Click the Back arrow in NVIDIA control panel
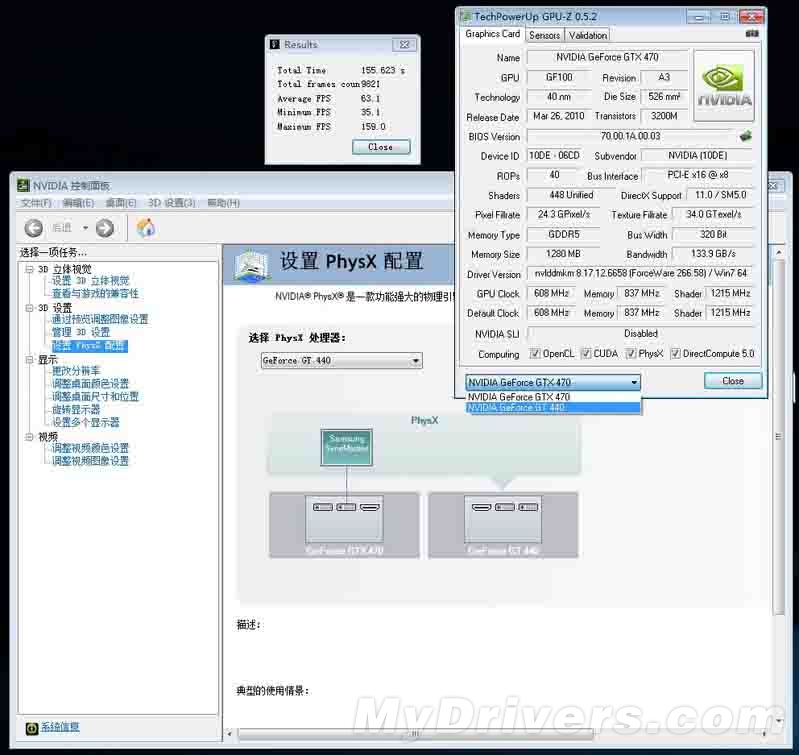The width and height of the screenshot is (799, 755). point(34,228)
